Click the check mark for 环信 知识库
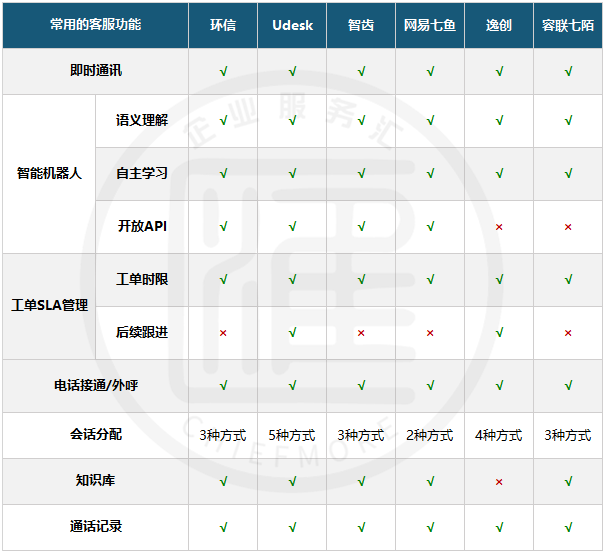The height and width of the screenshot is (553, 605). [x=223, y=481]
